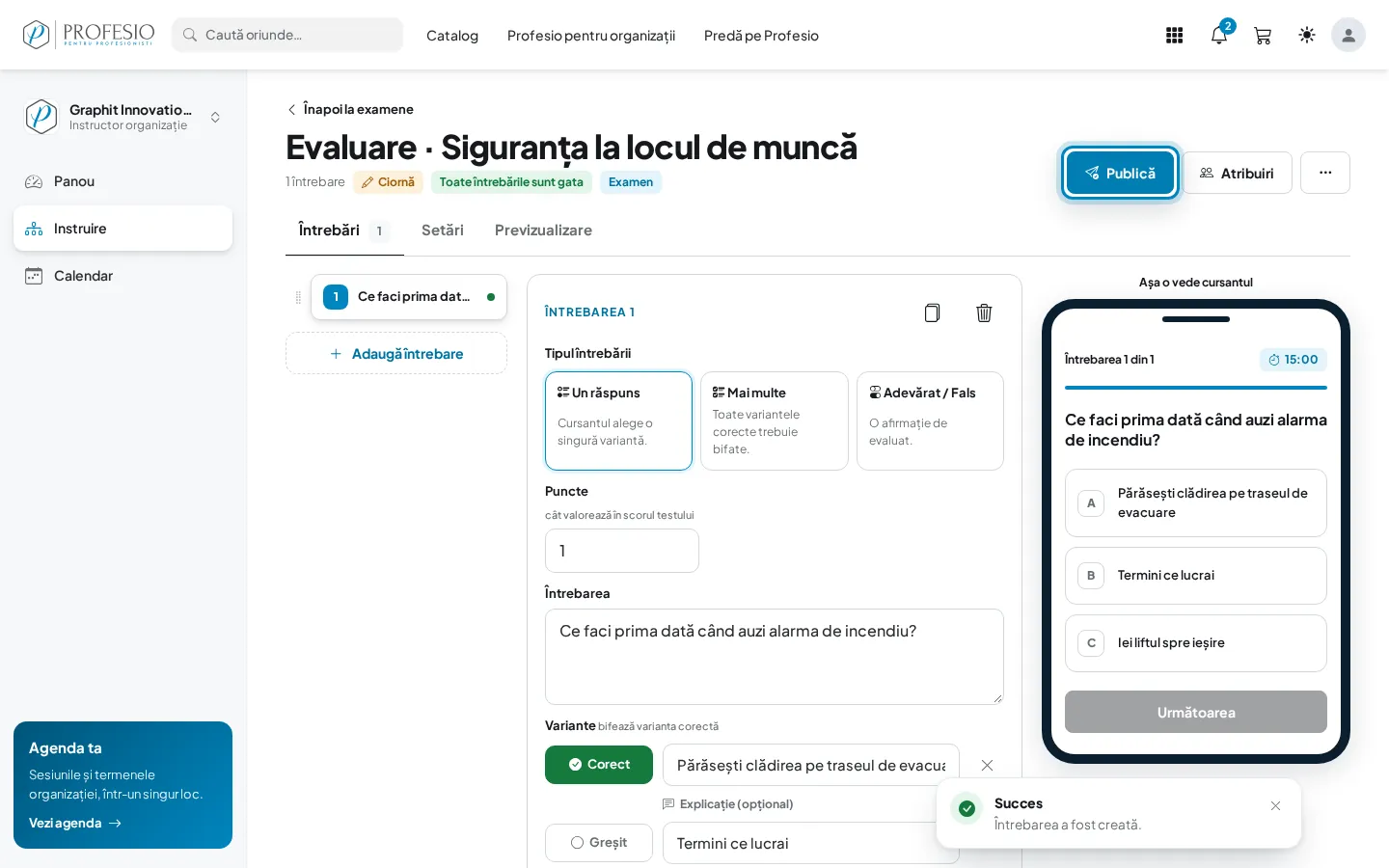Select question 1 card in list
Image resolution: width=1389 pixels, height=868 pixels.
point(409,297)
